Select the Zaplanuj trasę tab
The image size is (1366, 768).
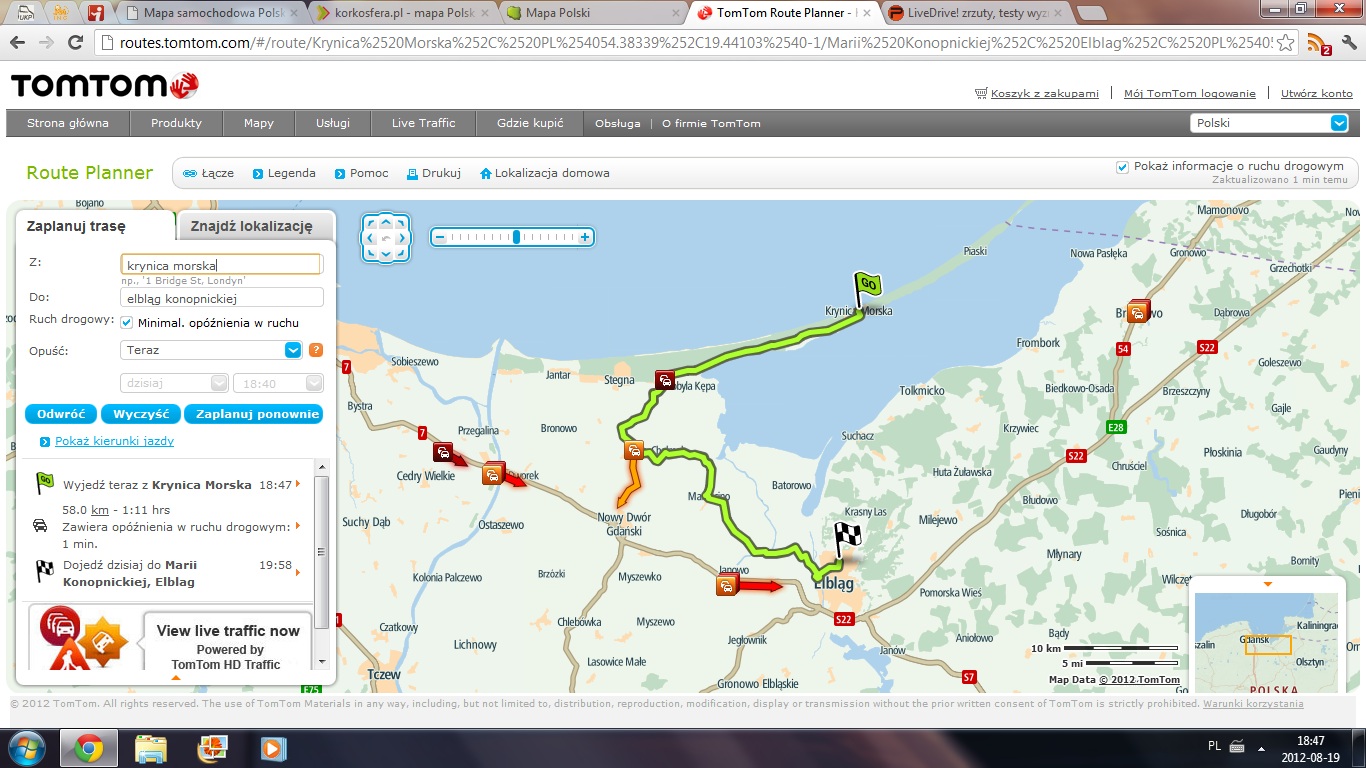click(x=76, y=226)
